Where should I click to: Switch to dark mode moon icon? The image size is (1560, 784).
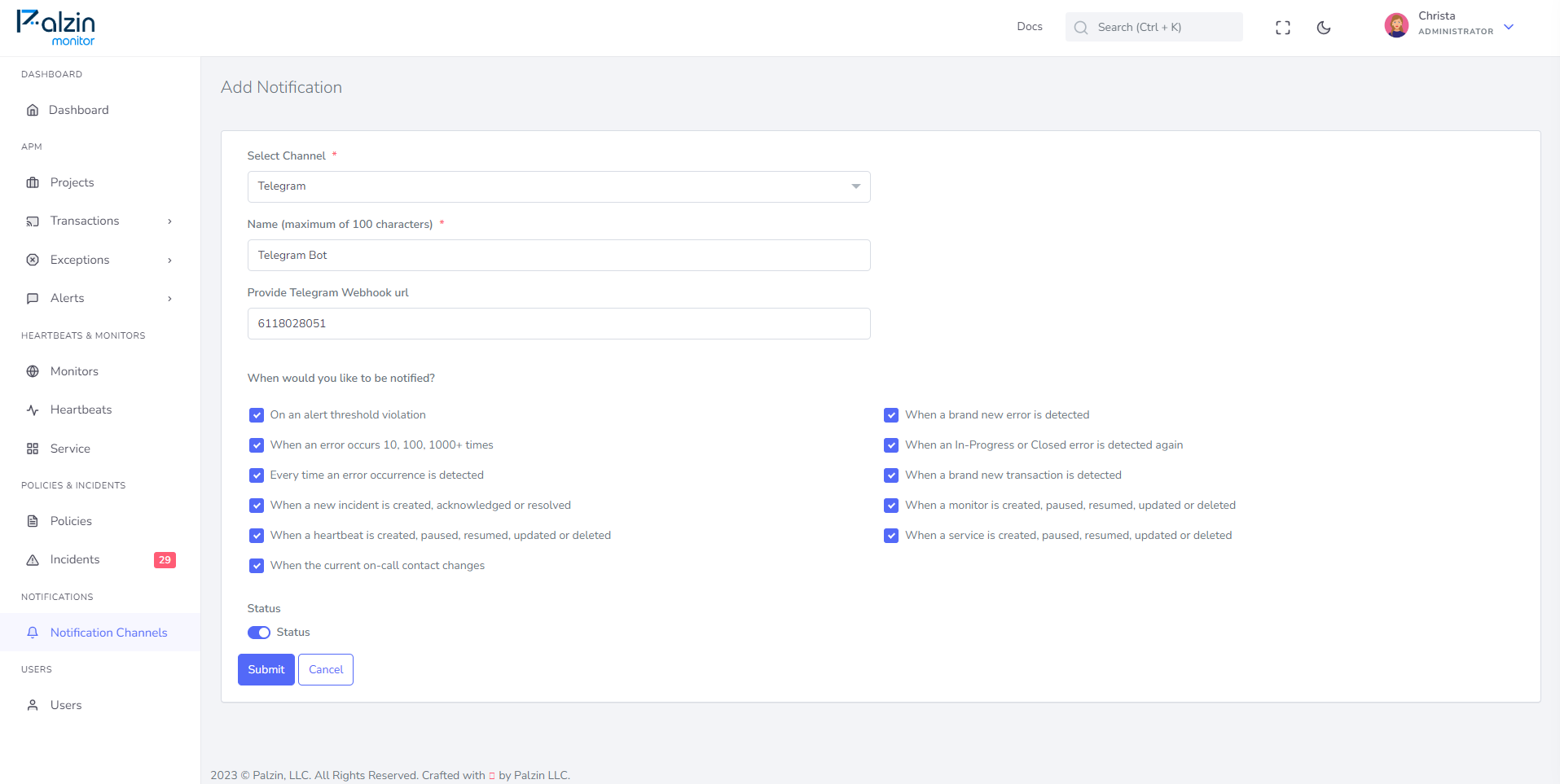(1324, 28)
